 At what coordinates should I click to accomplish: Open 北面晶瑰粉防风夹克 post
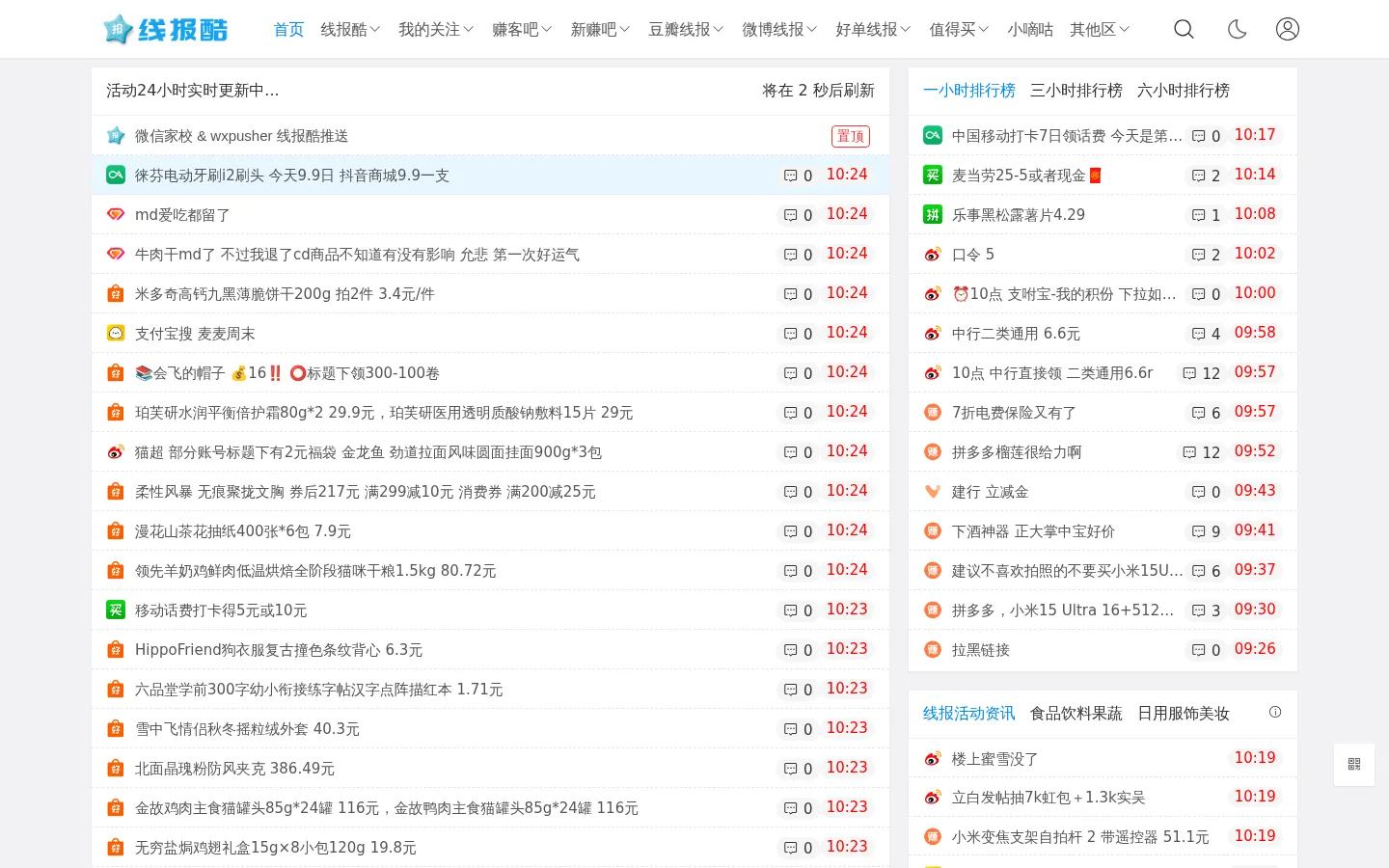tap(234, 769)
